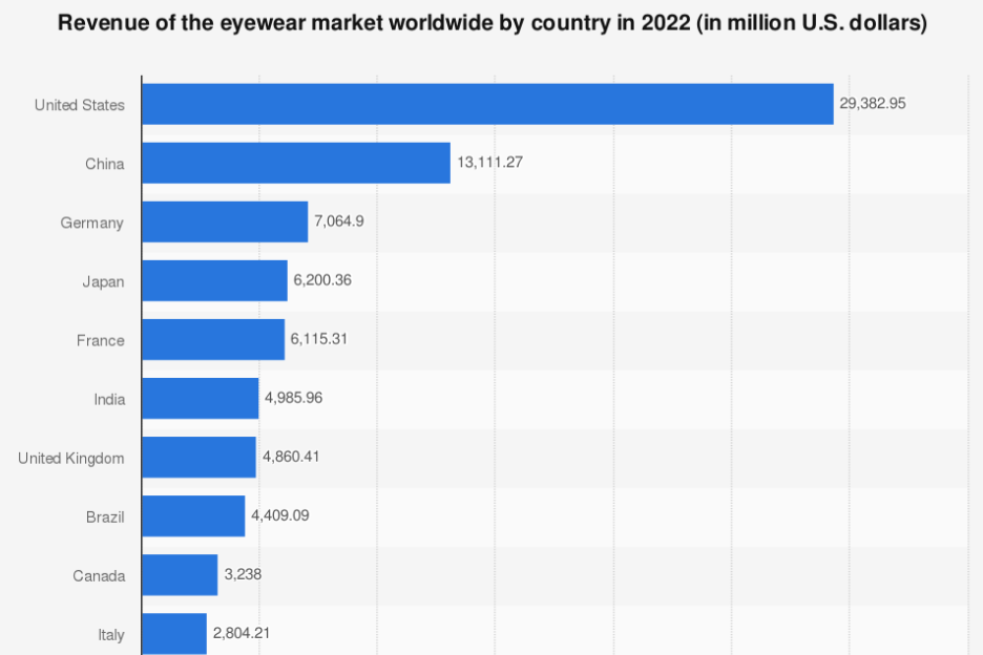
Task: Select the 'United States' axis label
Action: [80, 105]
